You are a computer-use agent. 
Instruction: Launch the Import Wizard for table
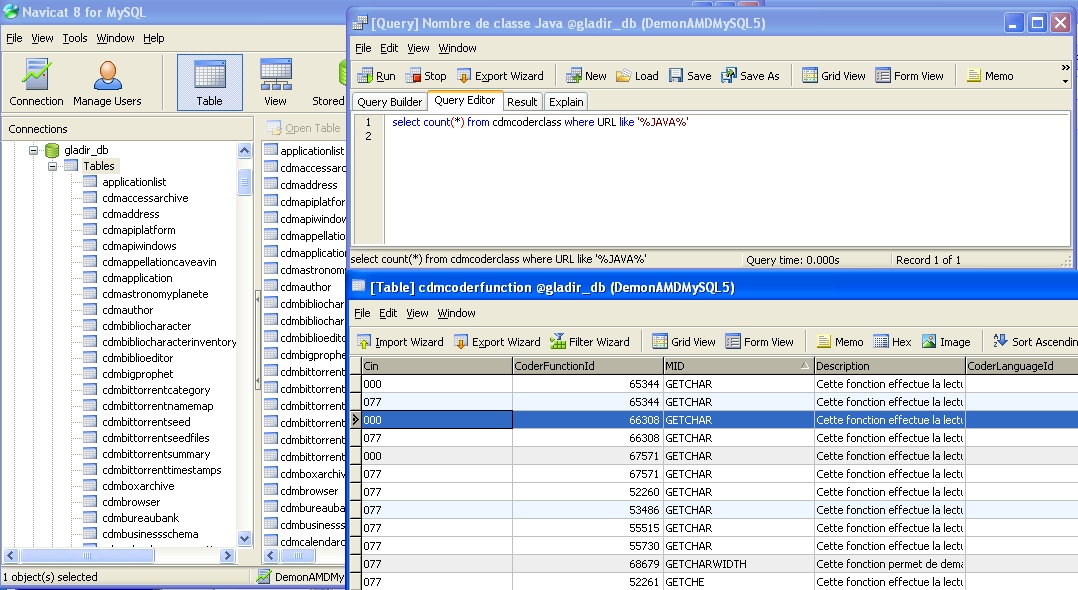(x=399, y=342)
